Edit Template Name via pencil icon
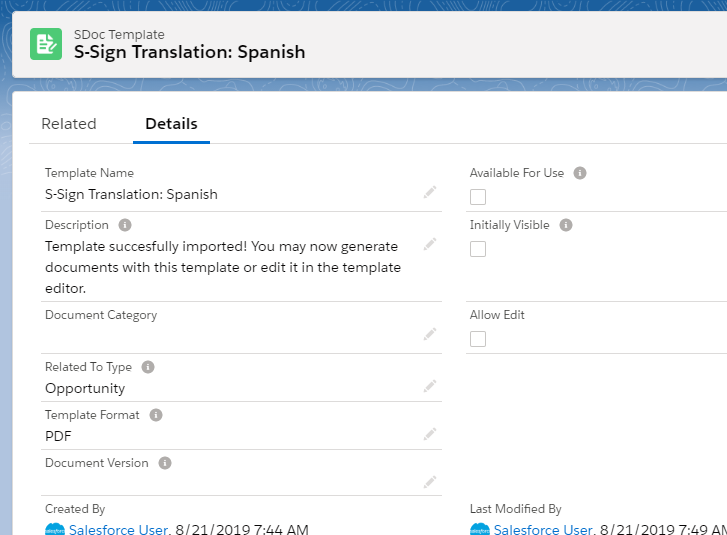The image size is (727, 535). coord(430,192)
